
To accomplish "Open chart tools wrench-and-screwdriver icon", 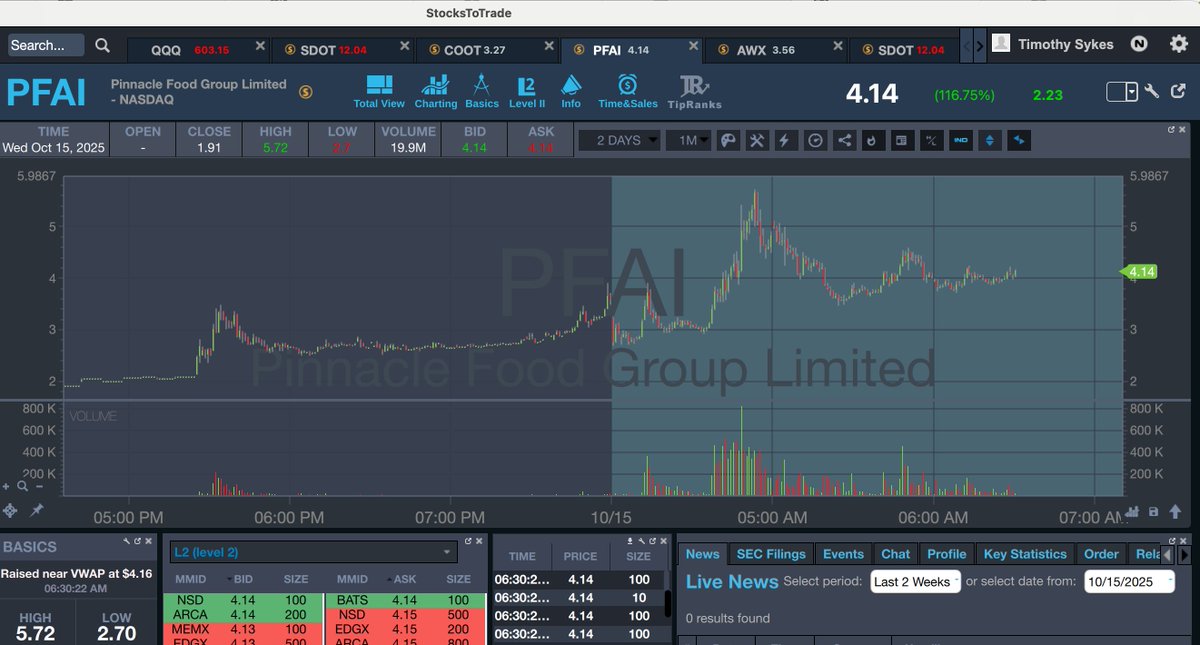I will point(757,141).
